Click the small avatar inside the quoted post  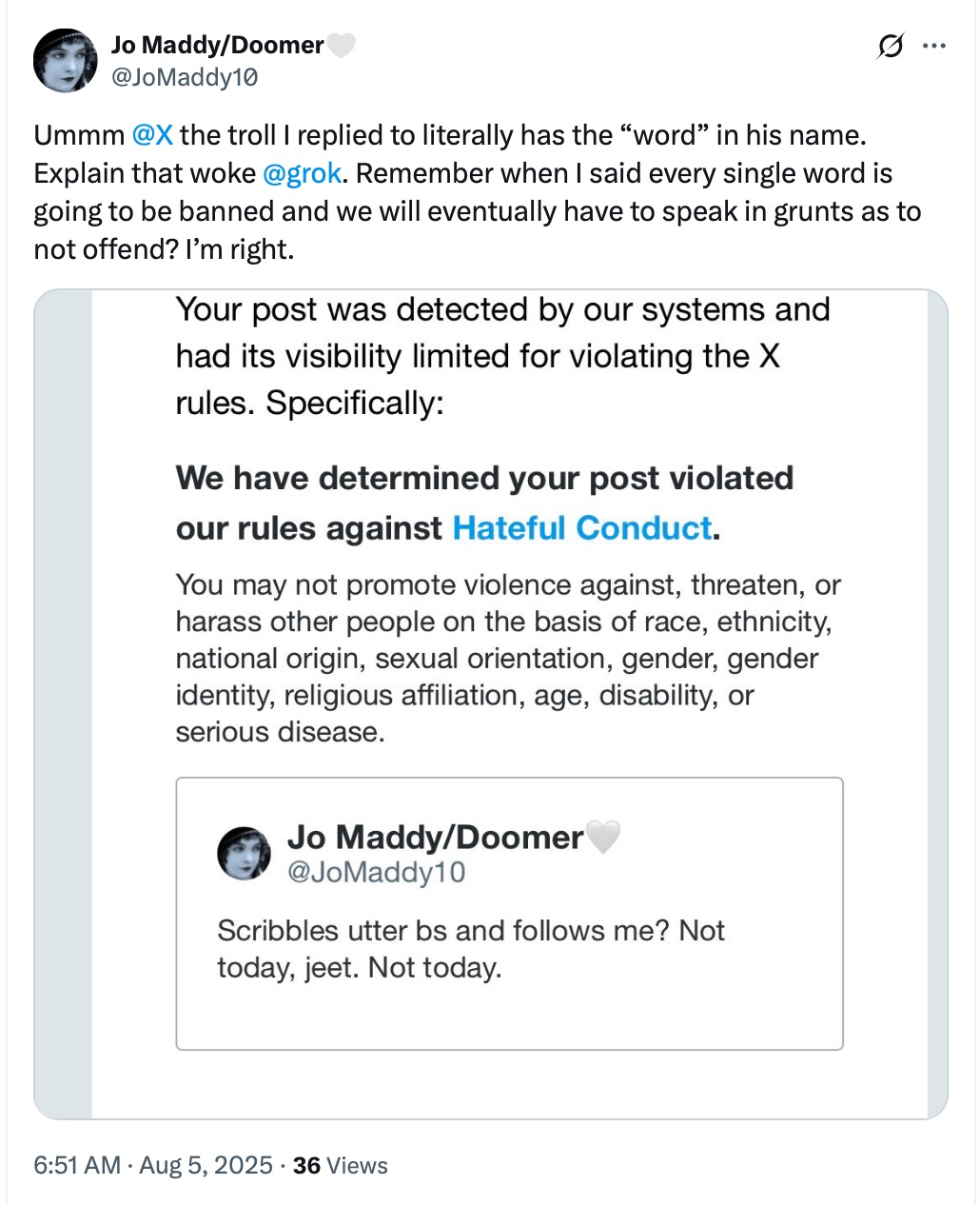pos(244,853)
